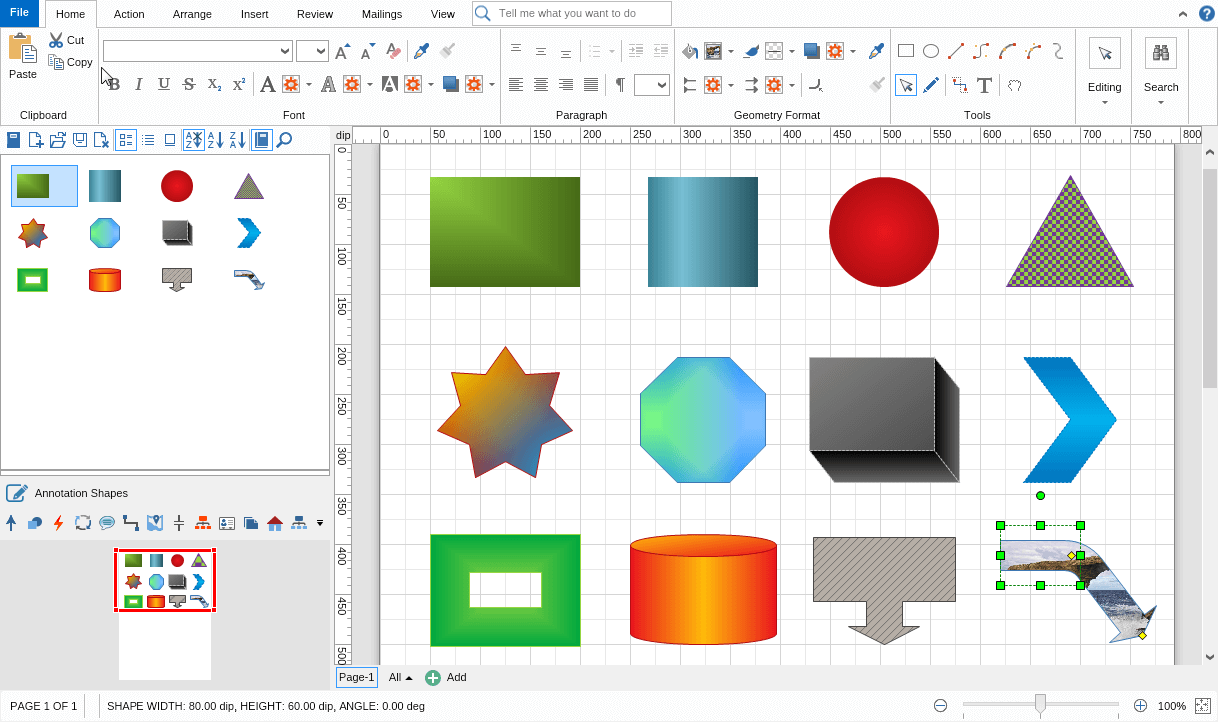Click Add to add a page
Image resolution: width=1218 pixels, height=722 pixels.
pos(446,677)
